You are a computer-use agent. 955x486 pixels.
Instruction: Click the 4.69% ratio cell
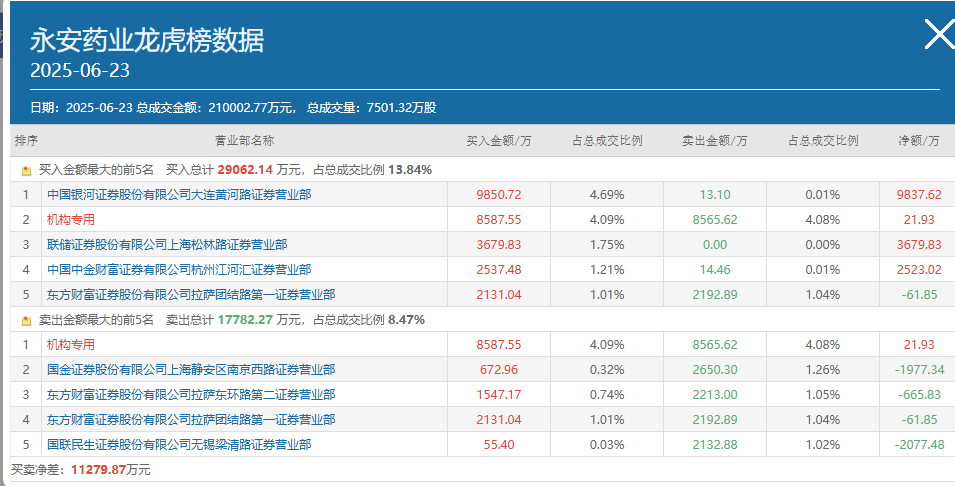tap(607, 195)
